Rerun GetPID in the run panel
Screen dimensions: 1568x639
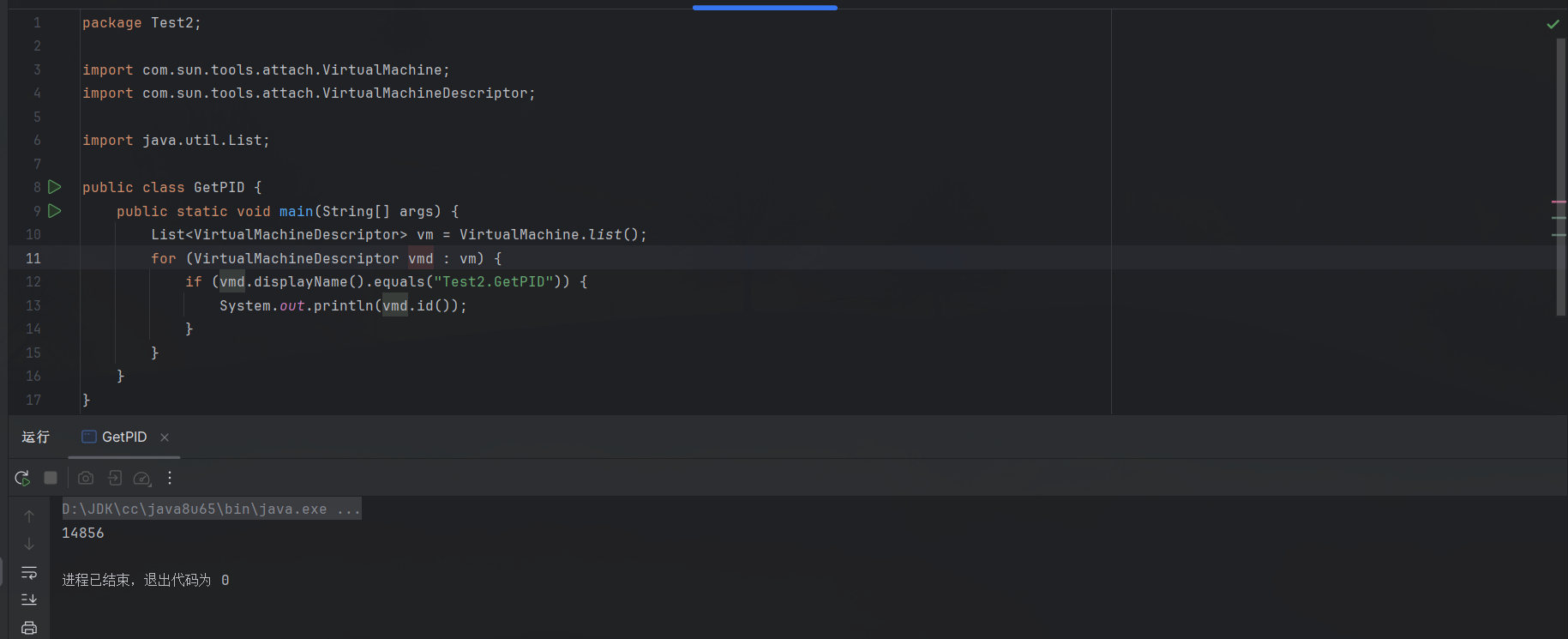click(x=22, y=478)
